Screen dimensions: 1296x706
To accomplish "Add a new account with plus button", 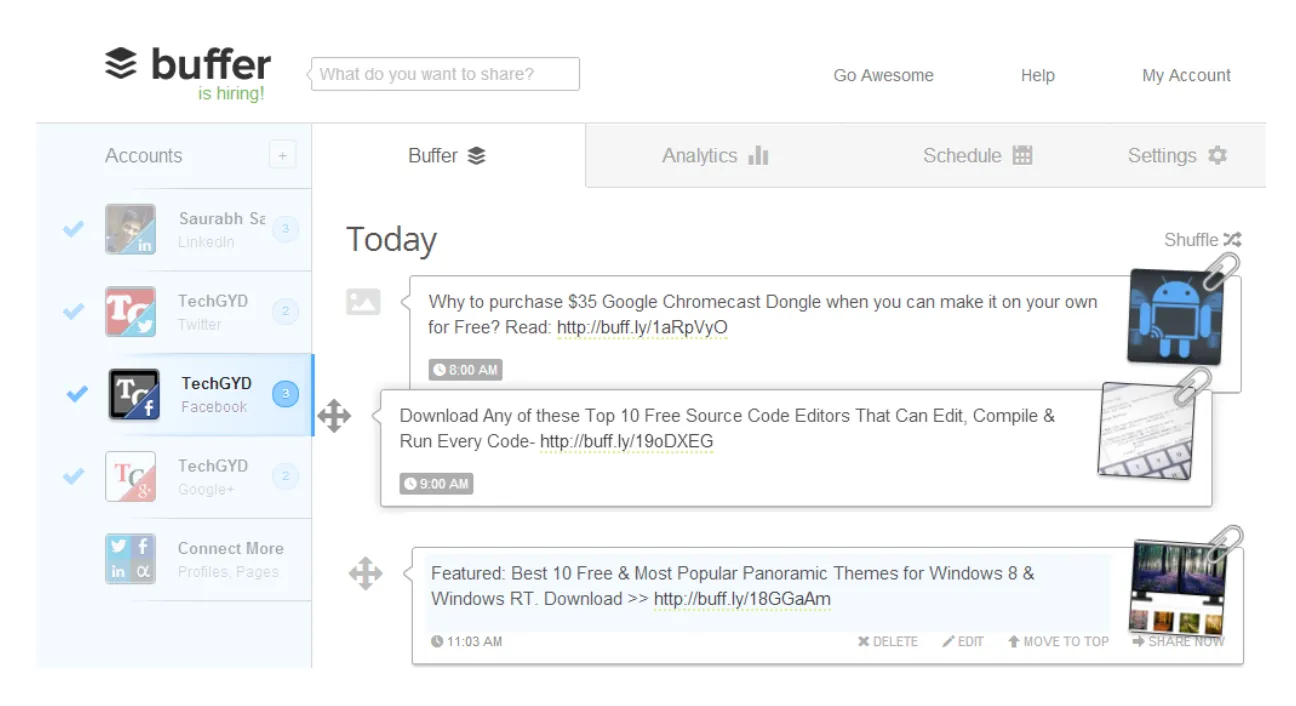I will [x=282, y=155].
